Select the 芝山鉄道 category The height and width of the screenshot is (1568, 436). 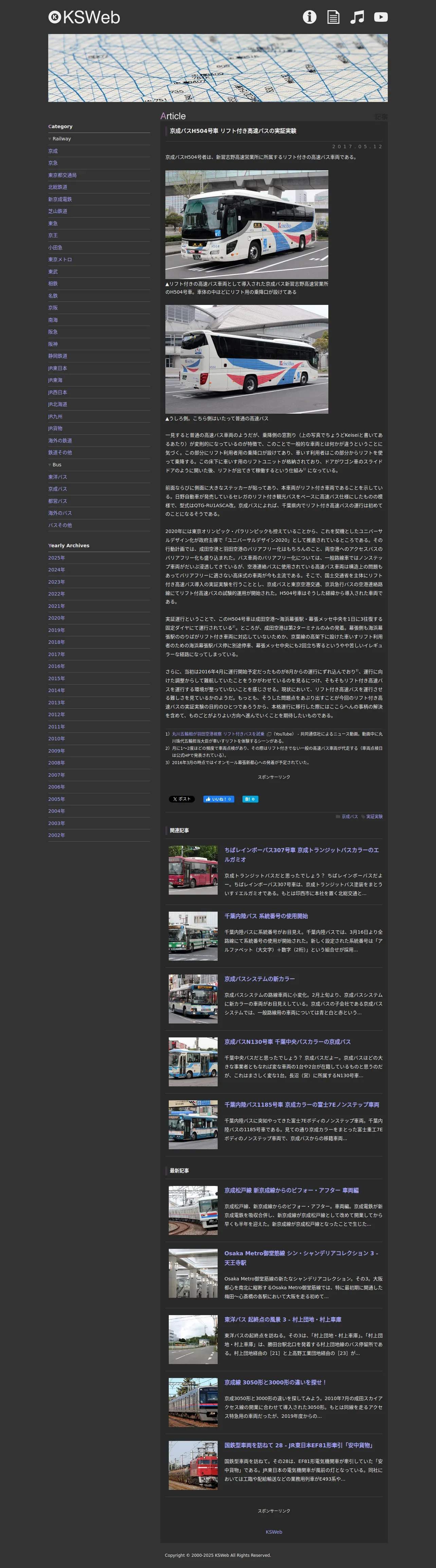[58, 211]
